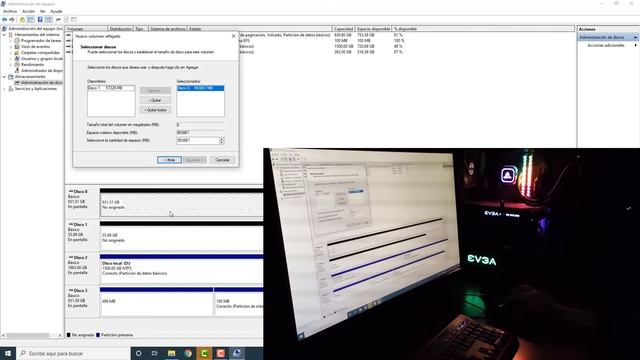The image size is (640, 360).
Task: Expand Rendimiento node
Action: tap(11, 64)
